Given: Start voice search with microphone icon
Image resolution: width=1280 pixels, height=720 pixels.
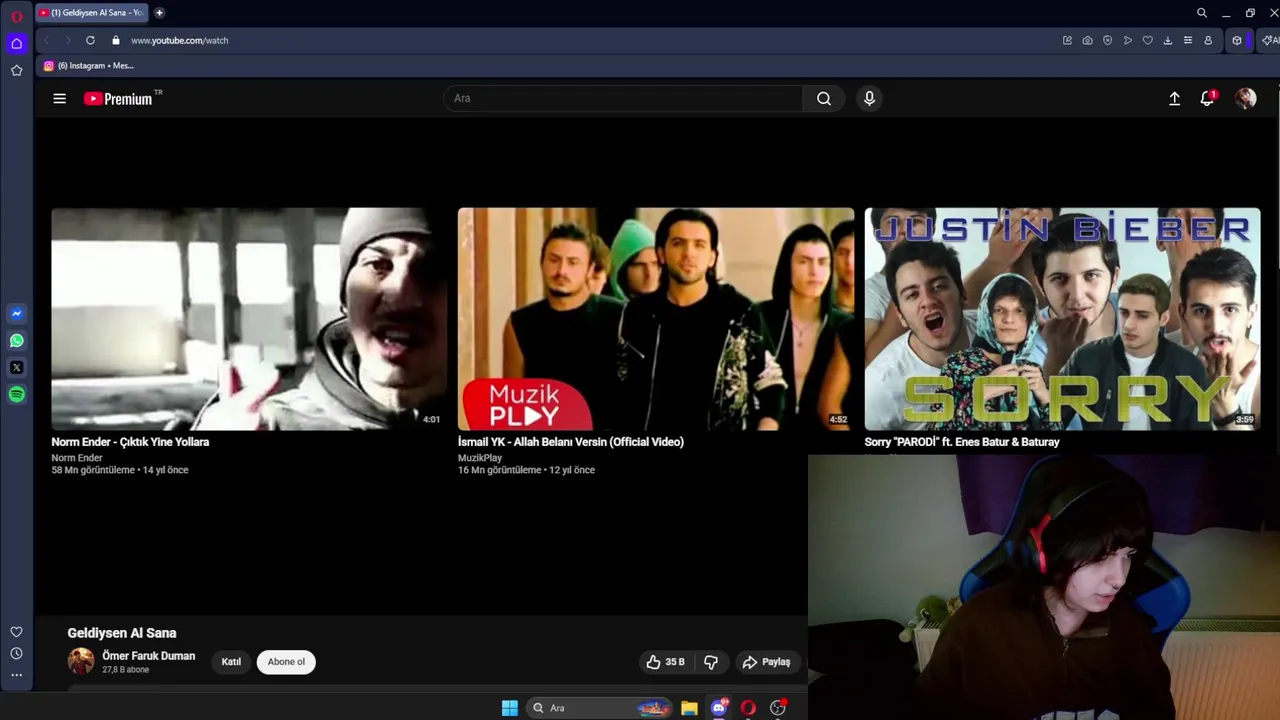Looking at the screenshot, I should point(869,98).
